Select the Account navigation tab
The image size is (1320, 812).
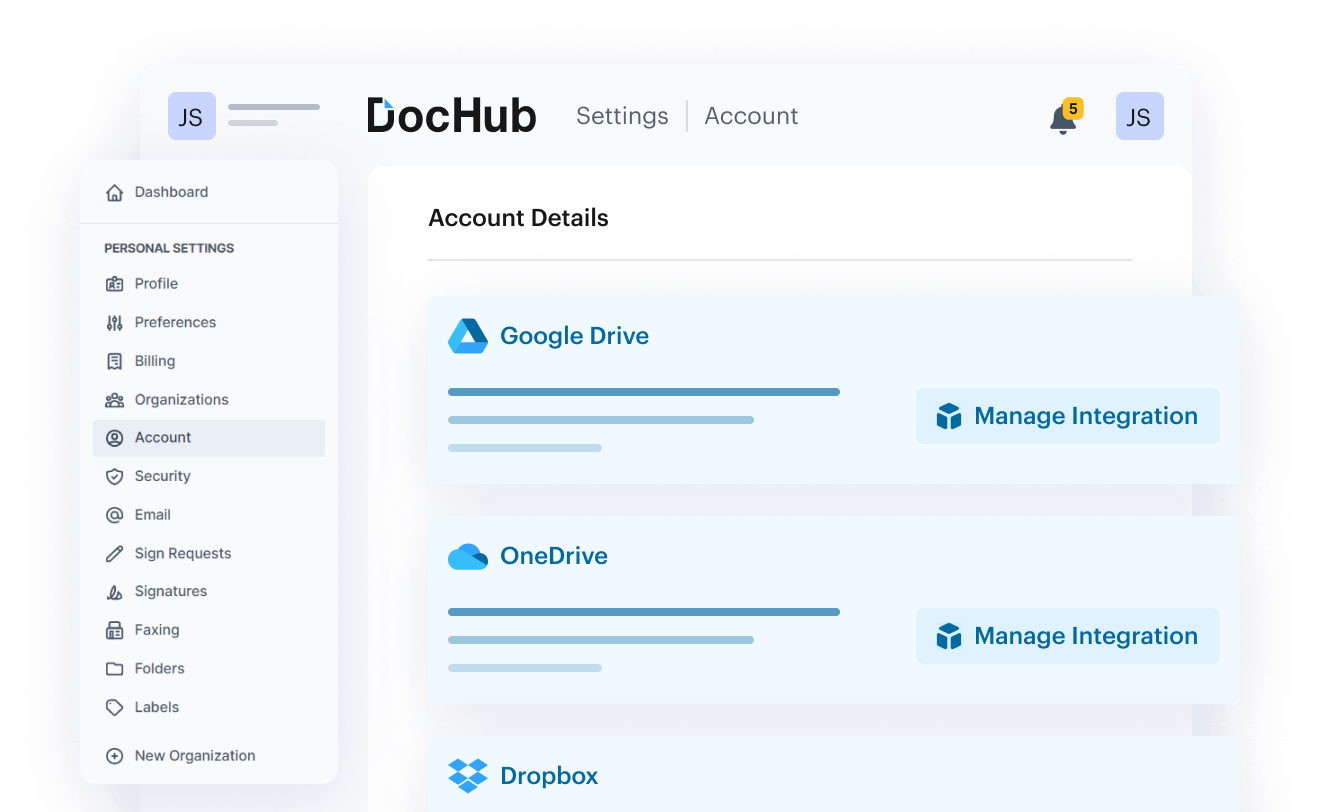point(751,116)
